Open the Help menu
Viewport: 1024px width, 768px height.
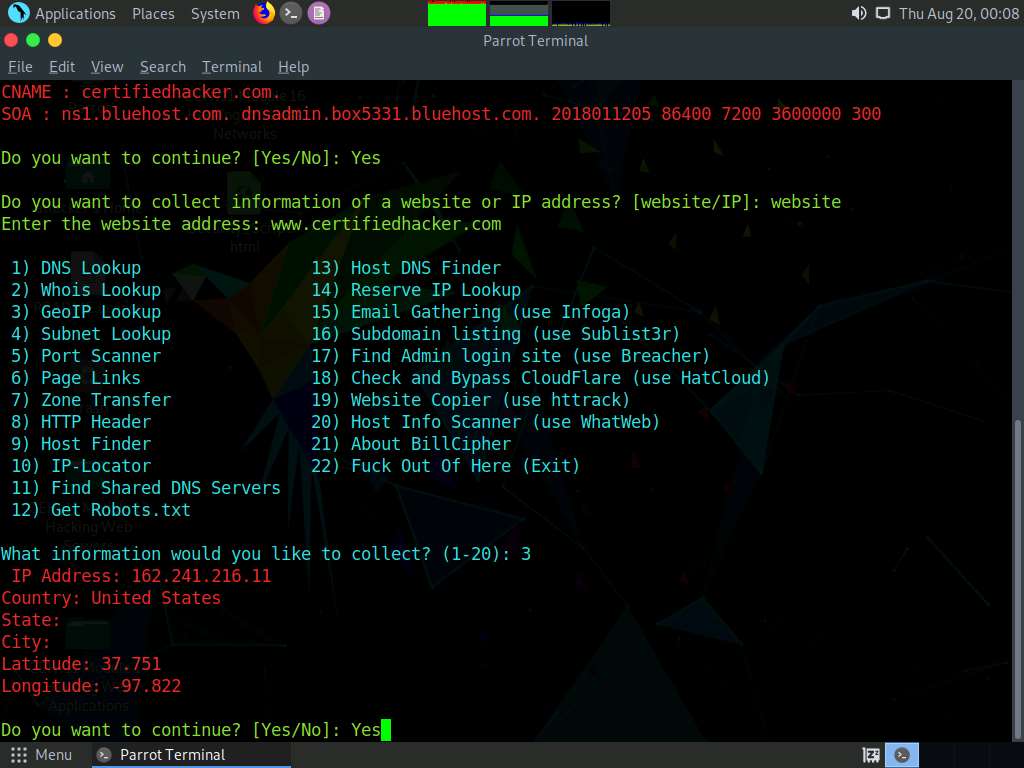tap(293, 67)
